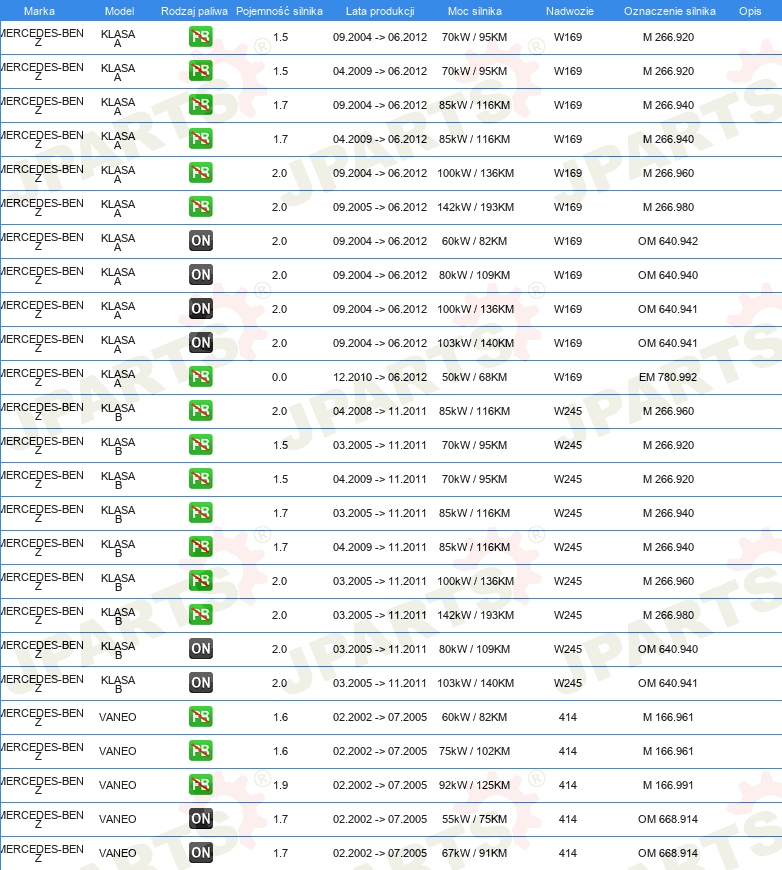Select the 09.2005 -> 06.2012 production dates

point(380,208)
